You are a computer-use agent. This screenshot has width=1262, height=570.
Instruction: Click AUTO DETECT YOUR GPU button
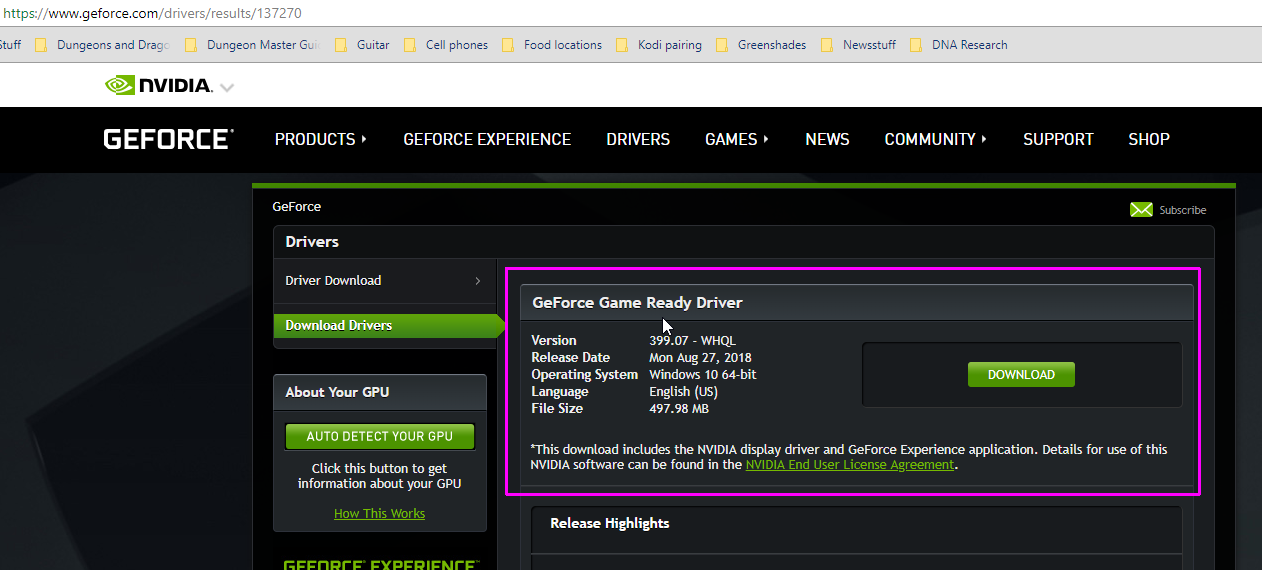(x=380, y=436)
